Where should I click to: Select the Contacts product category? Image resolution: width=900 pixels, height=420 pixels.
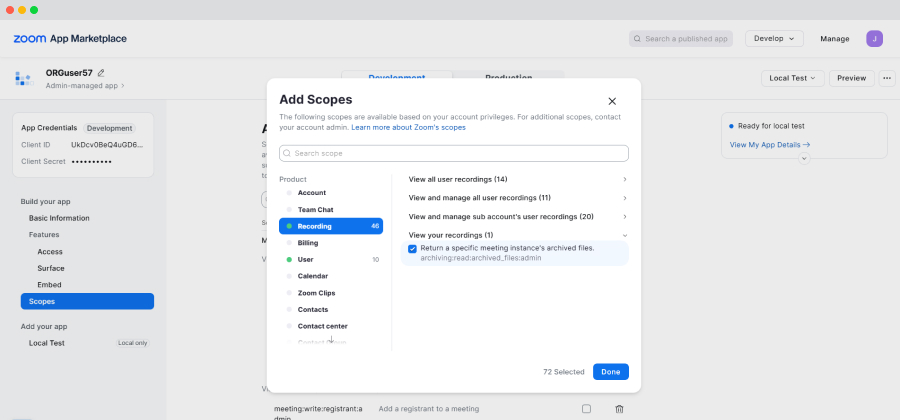[x=331, y=309]
